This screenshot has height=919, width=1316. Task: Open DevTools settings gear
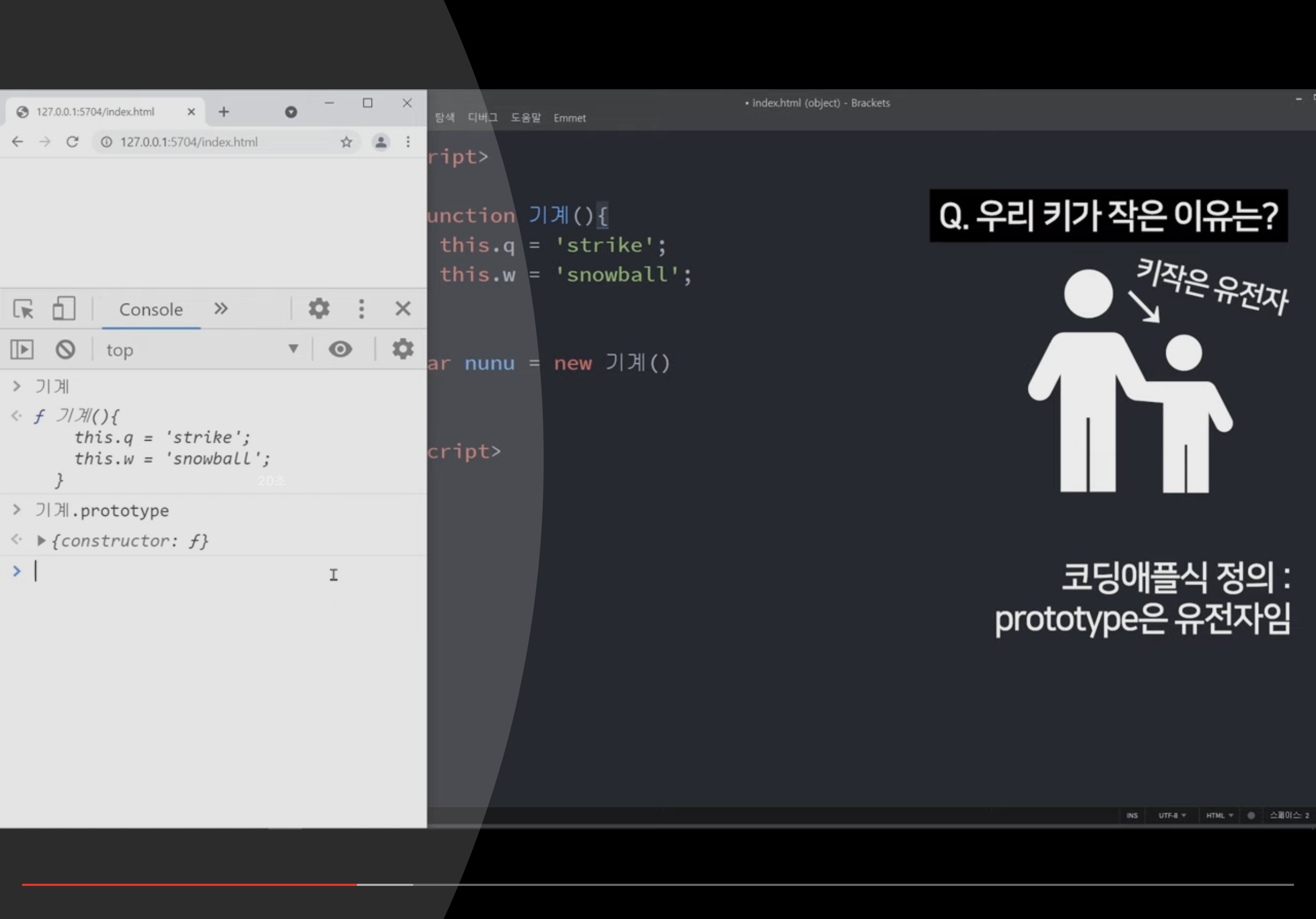click(x=319, y=309)
